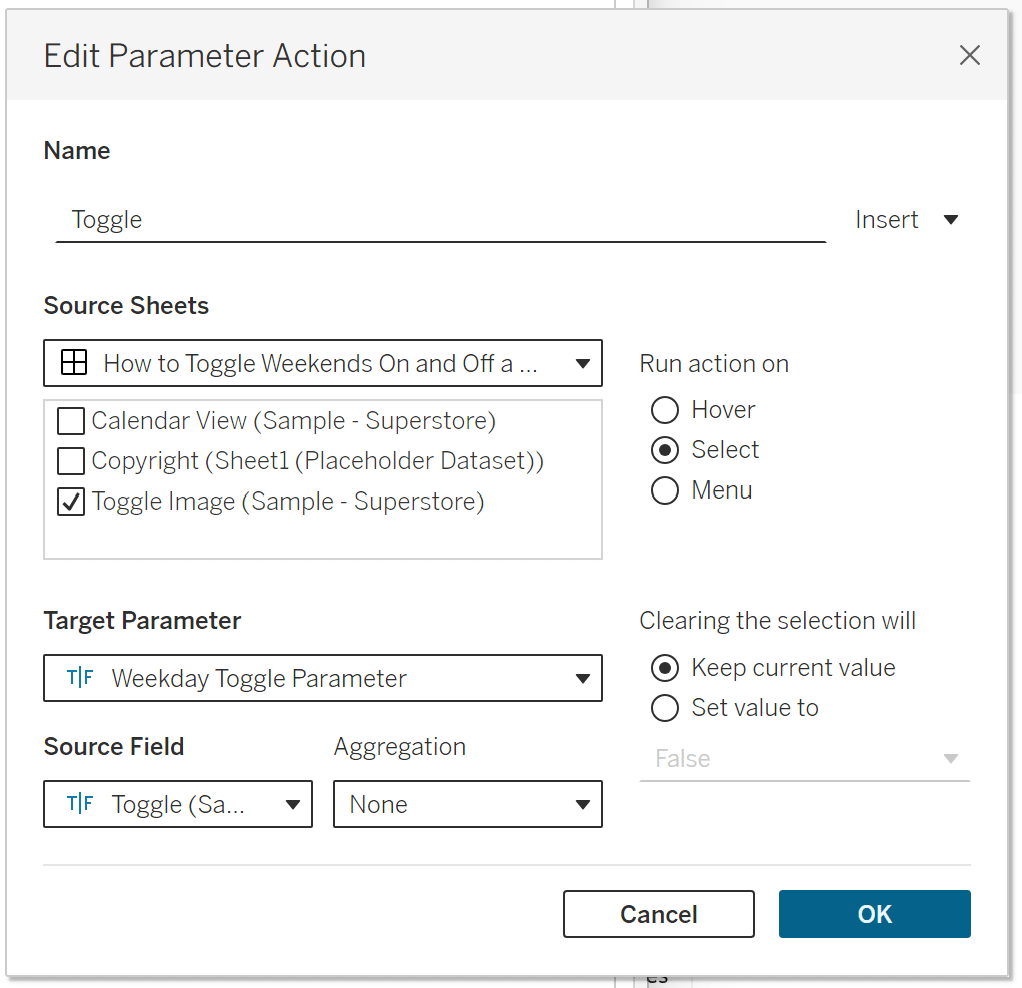The image size is (1022, 988).
Task: Click the Cancel button
Action: pos(659,914)
